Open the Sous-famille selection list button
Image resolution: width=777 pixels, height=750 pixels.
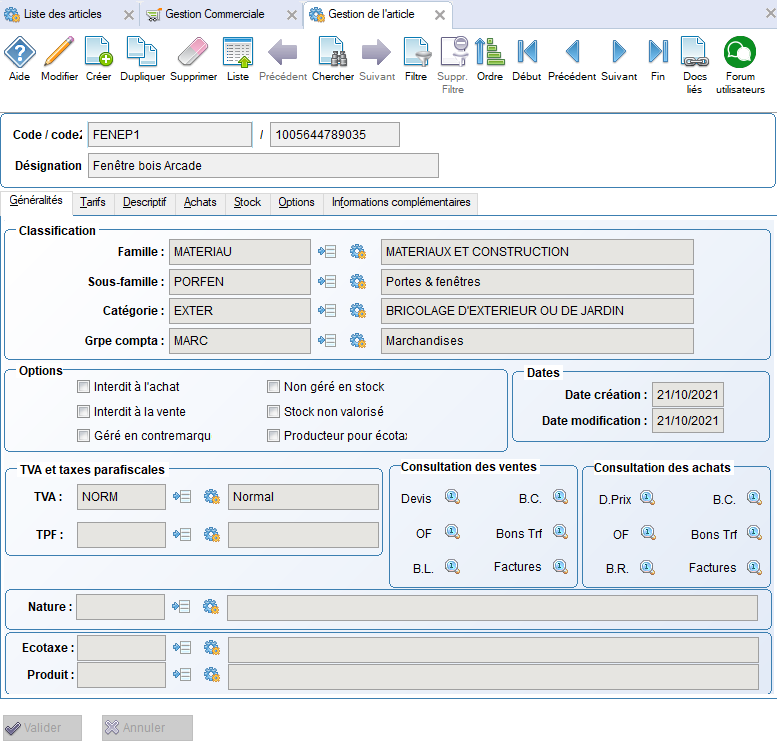click(327, 282)
